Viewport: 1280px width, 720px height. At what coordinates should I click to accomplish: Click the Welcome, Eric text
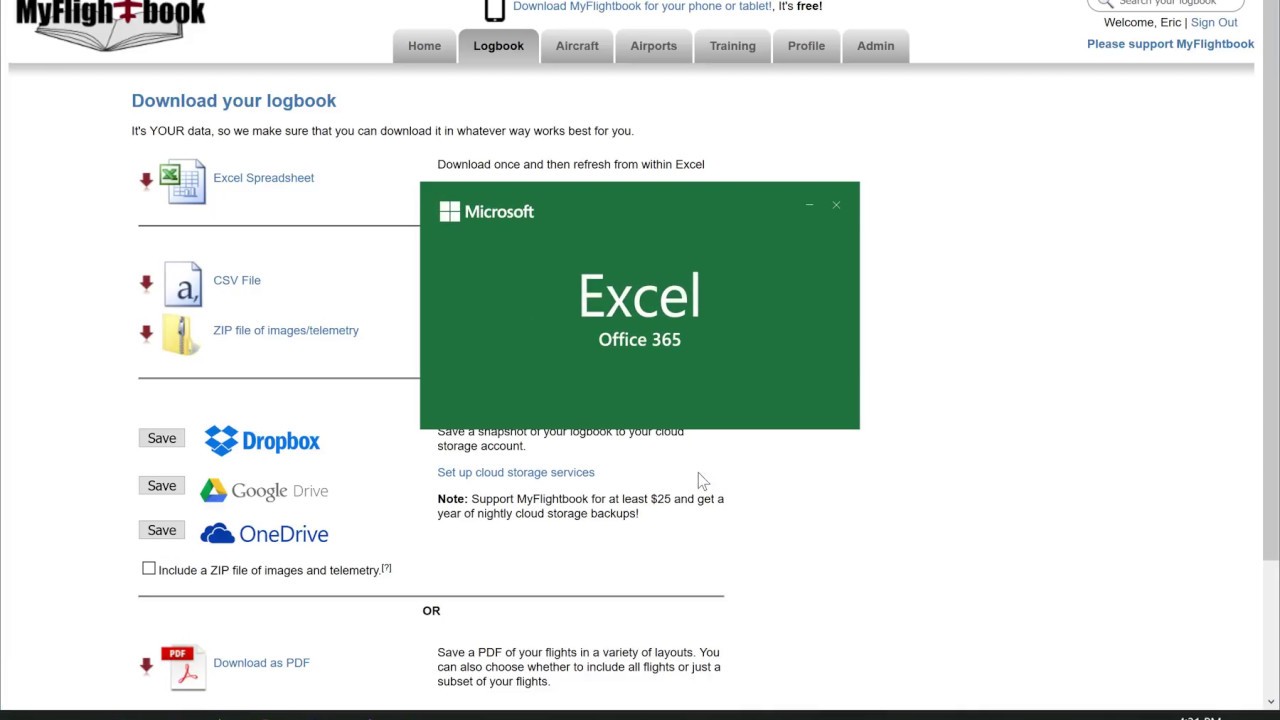coord(1142,22)
